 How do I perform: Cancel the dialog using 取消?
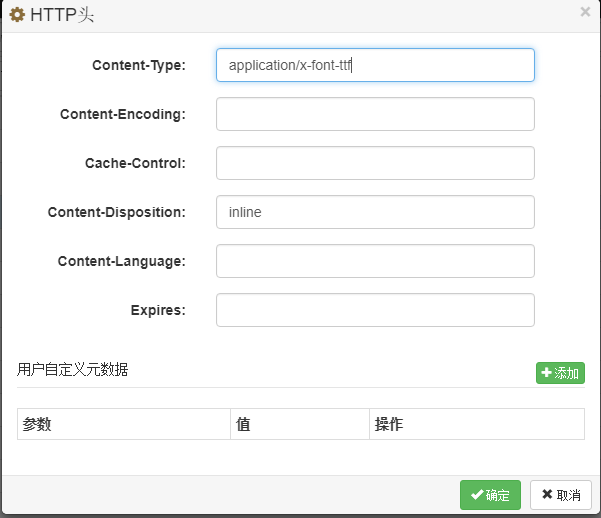[560, 495]
